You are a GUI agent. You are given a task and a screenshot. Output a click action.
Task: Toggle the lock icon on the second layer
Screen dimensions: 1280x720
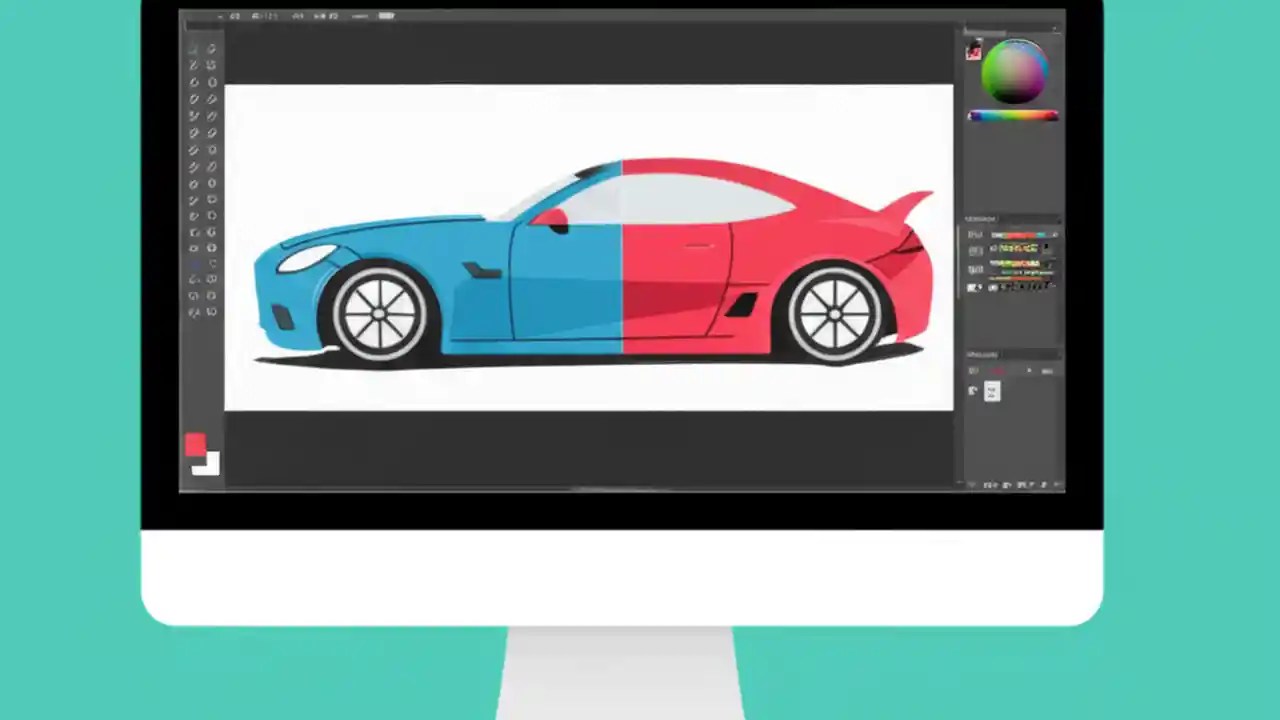tap(975, 251)
